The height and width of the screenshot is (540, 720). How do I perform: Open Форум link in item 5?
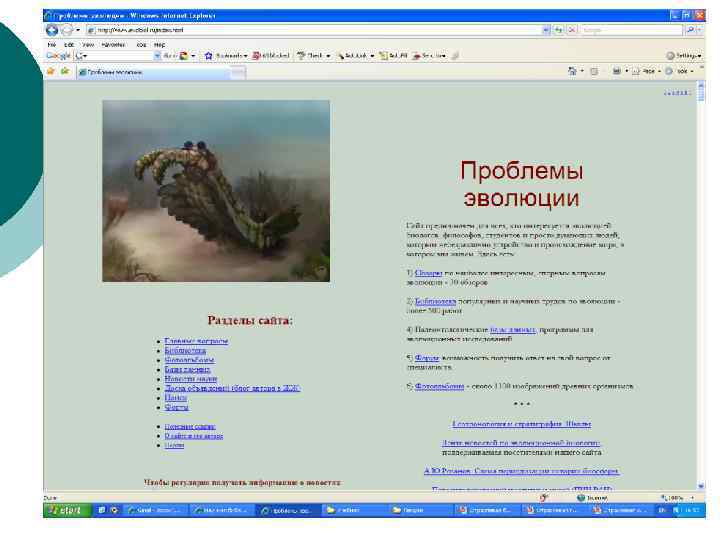point(427,358)
